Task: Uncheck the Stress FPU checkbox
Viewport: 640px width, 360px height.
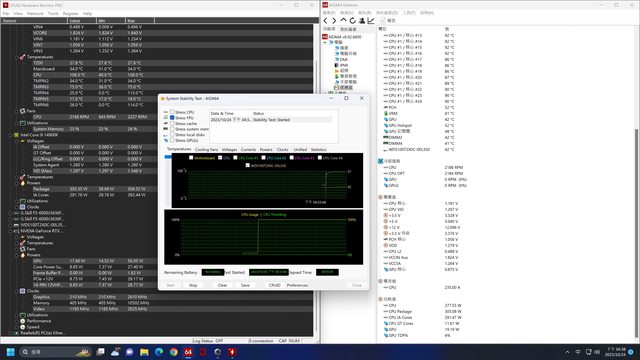Action: (x=172, y=118)
